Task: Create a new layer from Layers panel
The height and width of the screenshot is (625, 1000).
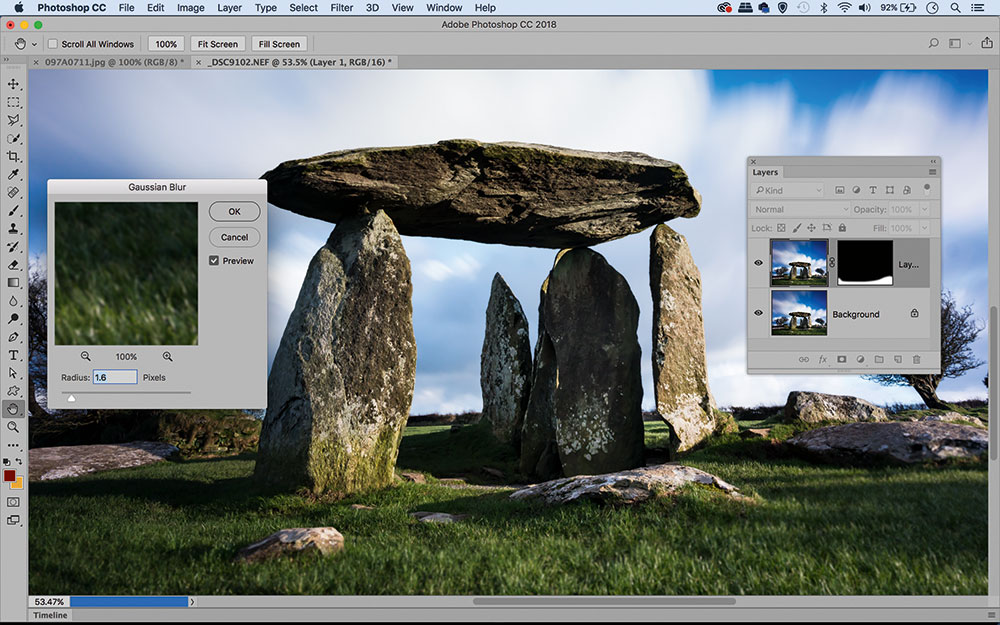Action: point(897,360)
